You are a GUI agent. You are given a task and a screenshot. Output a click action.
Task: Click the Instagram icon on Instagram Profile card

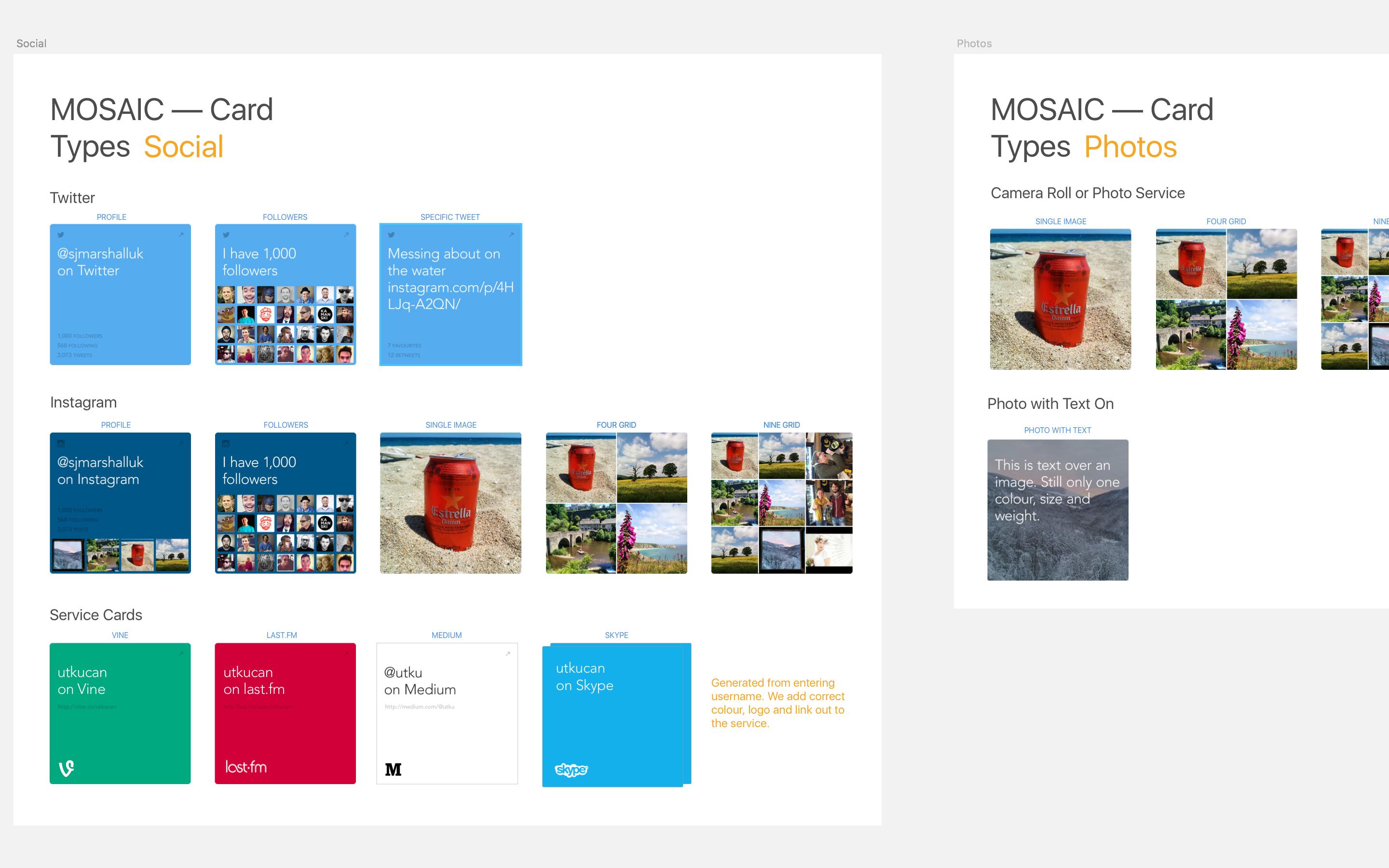coord(61,443)
